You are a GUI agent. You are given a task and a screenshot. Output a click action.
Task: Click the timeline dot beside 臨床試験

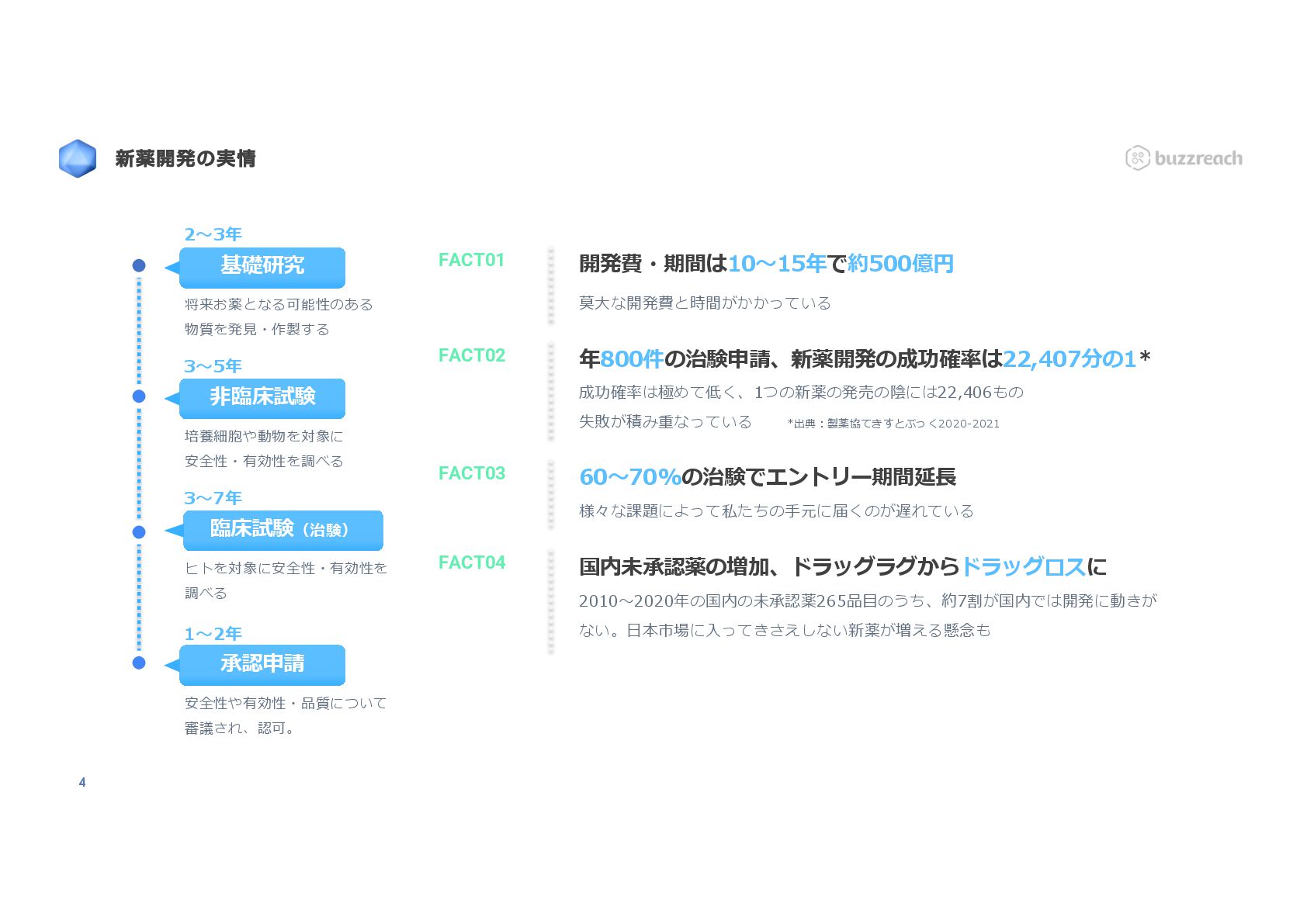click(139, 532)
